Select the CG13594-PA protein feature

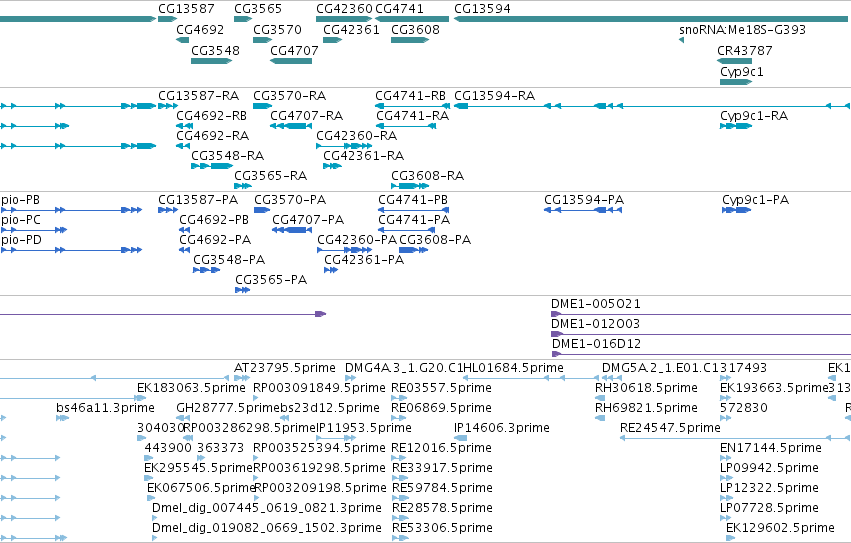(x=583, y=210)
